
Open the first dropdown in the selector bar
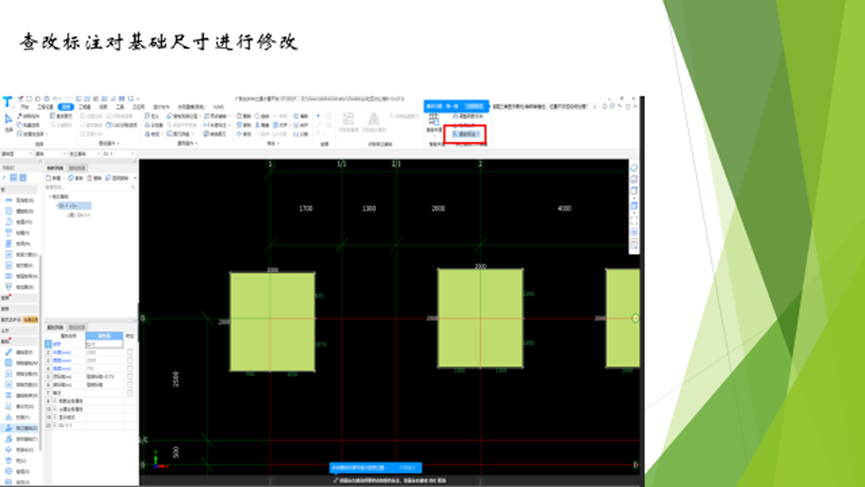point(15,155)
